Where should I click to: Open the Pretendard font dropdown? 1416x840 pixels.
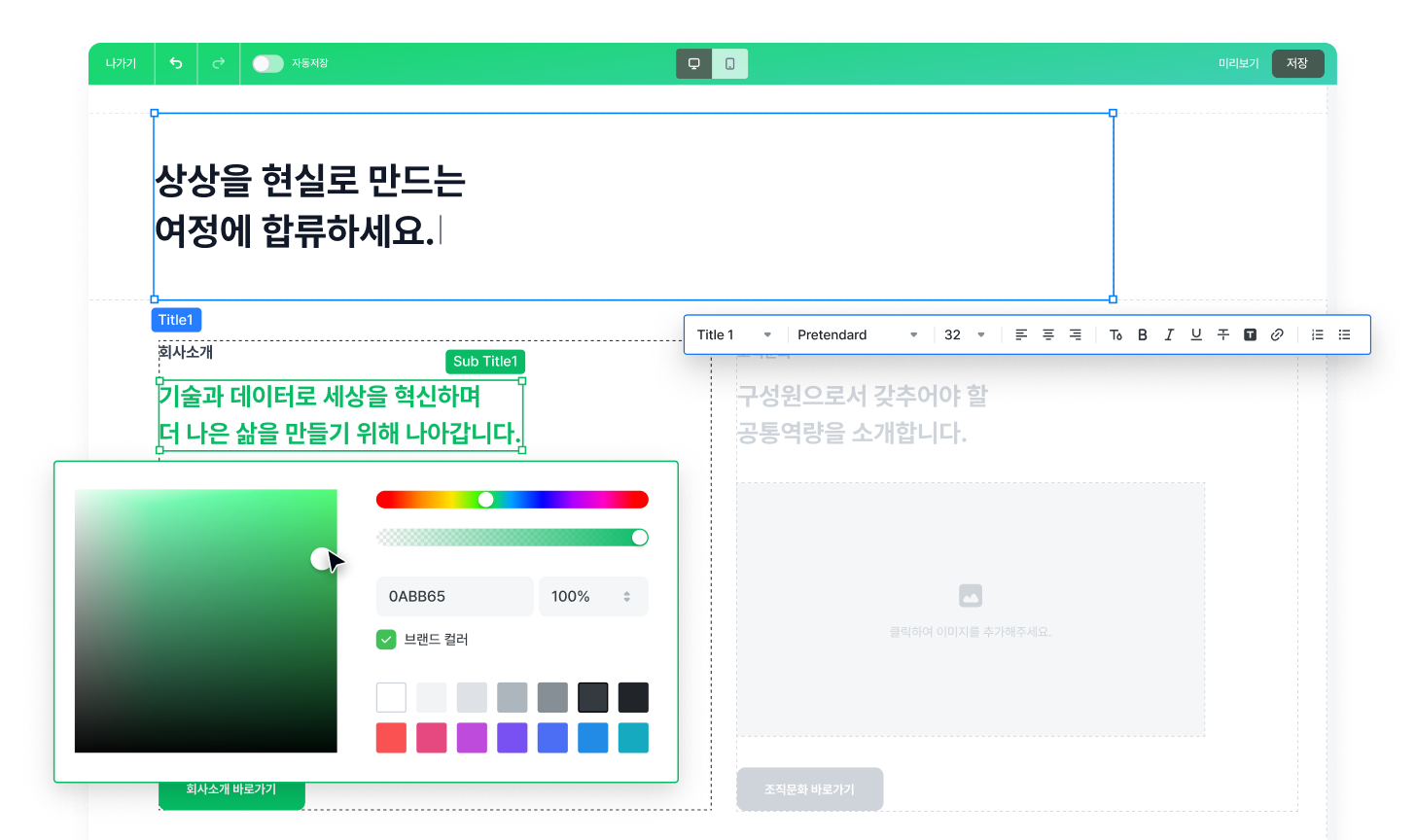tap(858, 334)
